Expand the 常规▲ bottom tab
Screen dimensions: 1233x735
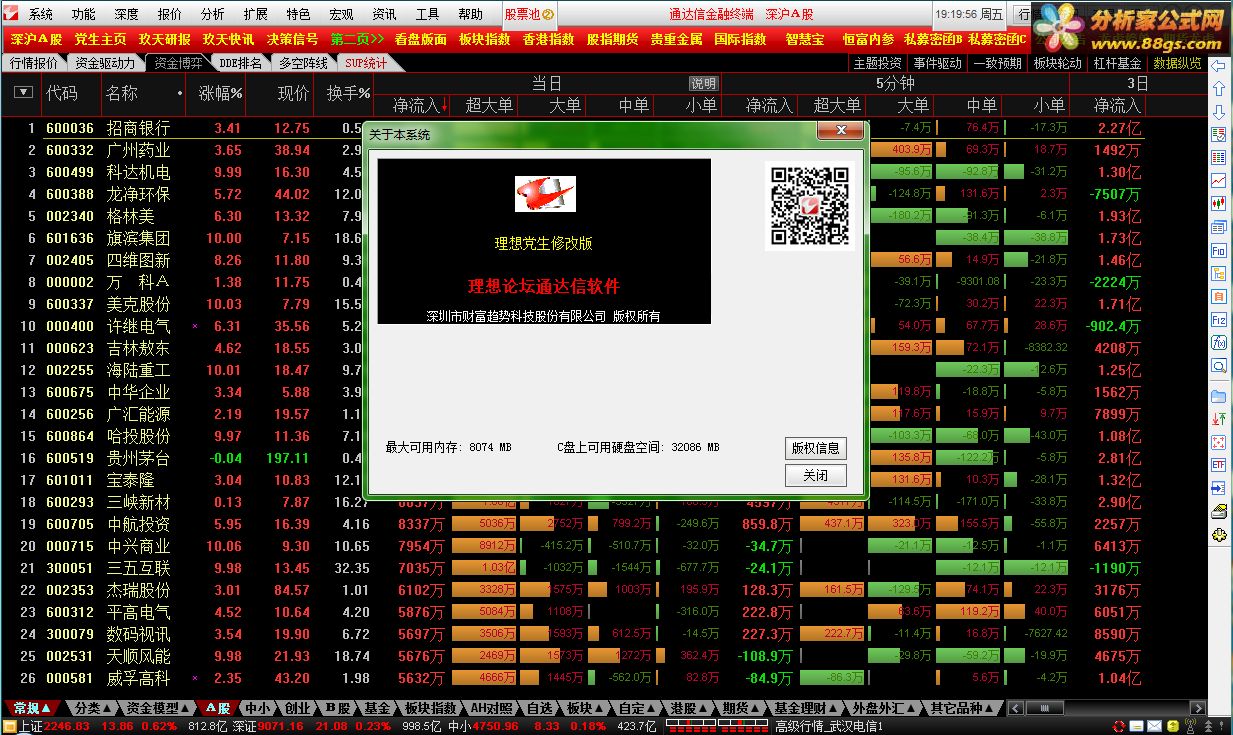click(33, 708)
